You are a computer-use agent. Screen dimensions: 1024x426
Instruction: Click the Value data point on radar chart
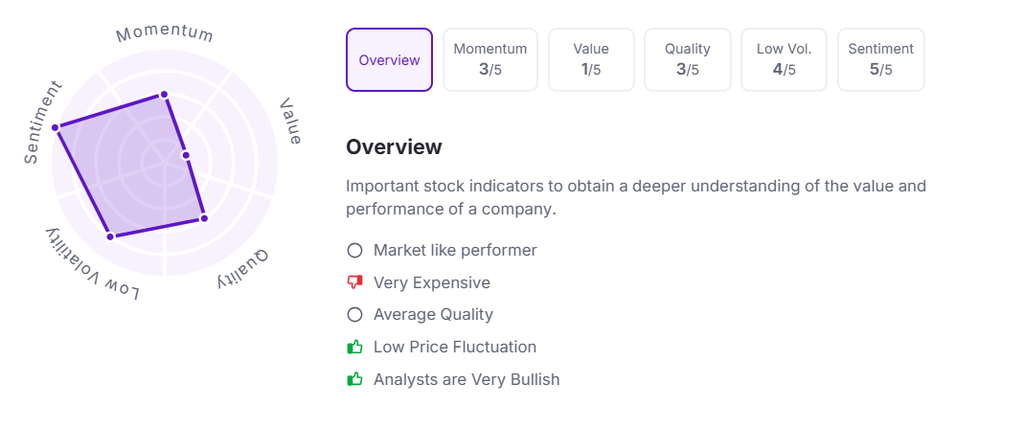click(x=185, y=156)
